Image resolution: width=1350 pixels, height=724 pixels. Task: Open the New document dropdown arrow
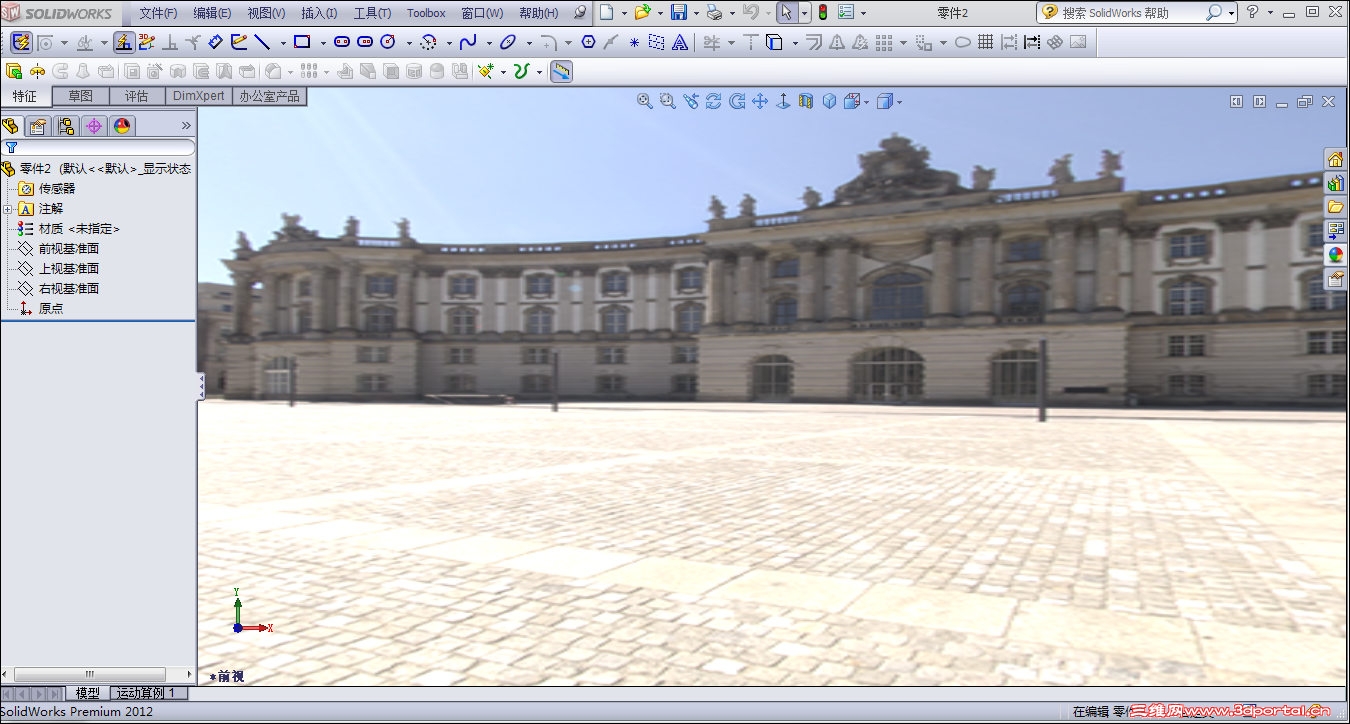623,13
